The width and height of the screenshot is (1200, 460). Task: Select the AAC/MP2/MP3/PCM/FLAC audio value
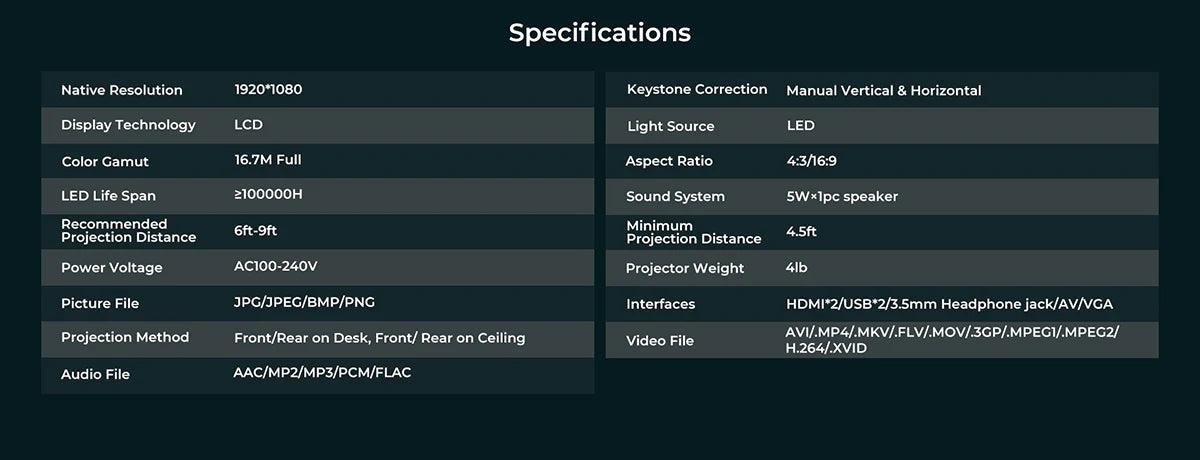(322, 373)
